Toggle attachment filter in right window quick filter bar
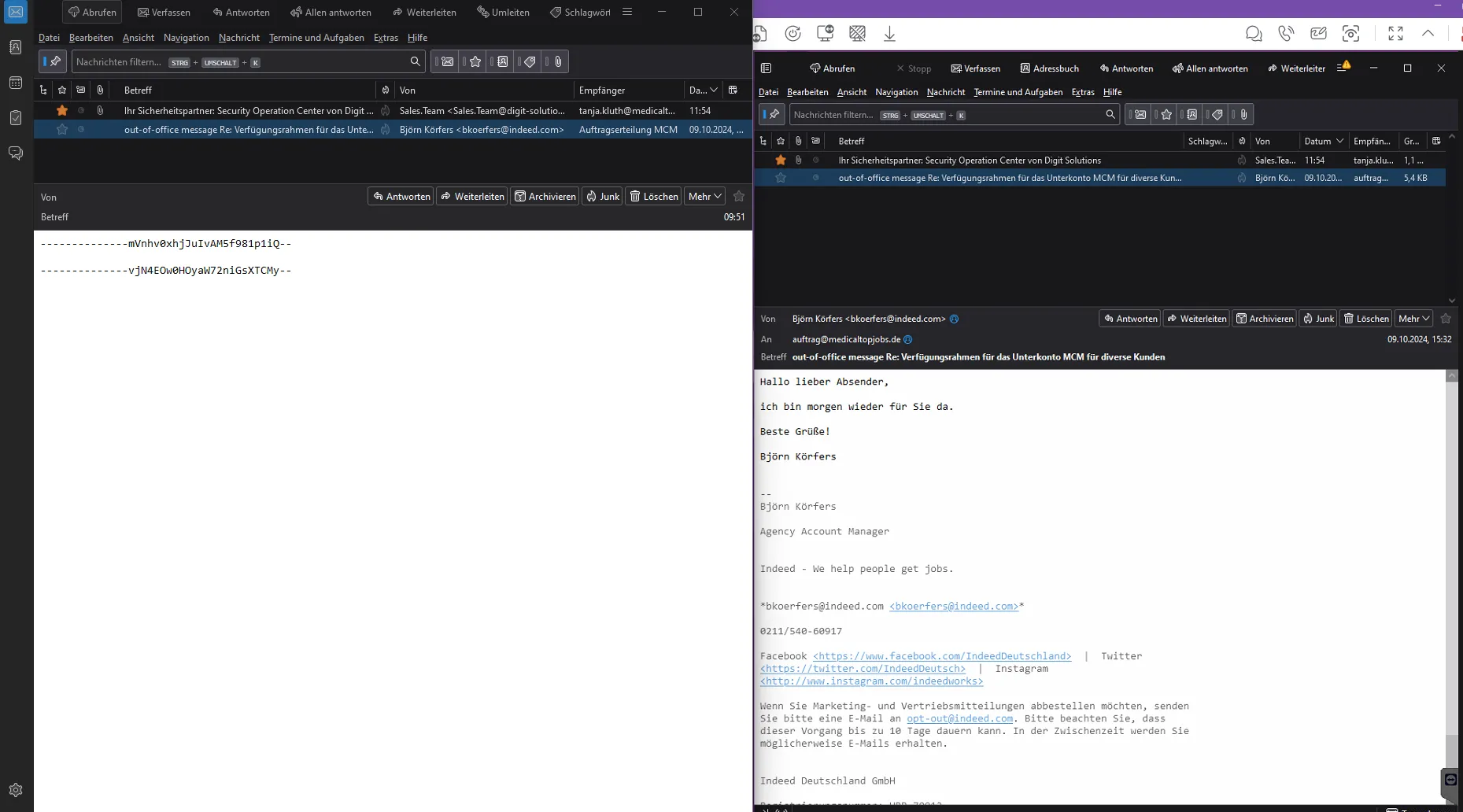Viewport: 1463px width, 812px height. [x=1243, y=114]
